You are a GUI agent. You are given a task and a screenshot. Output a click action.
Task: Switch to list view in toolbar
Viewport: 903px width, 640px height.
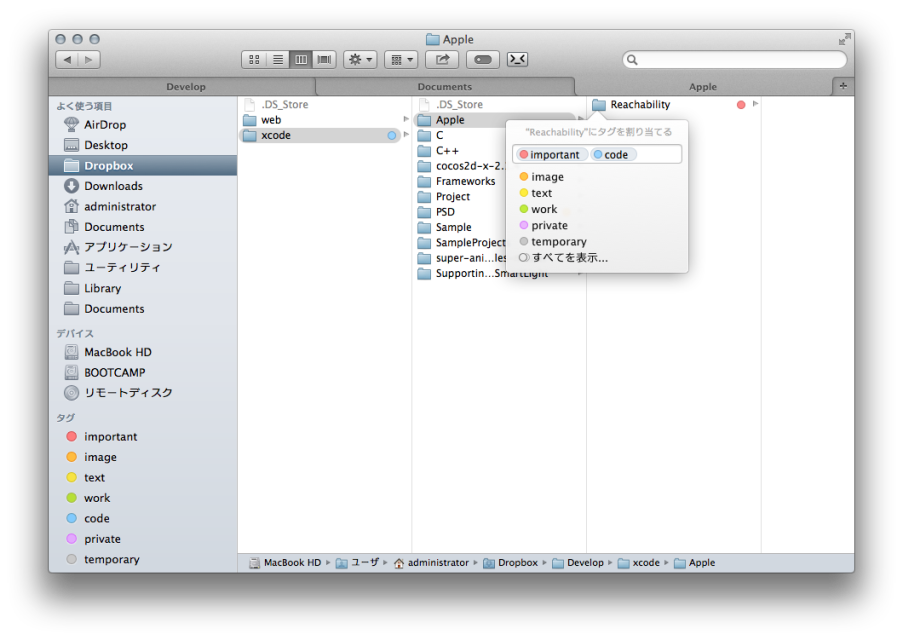point(277,60)
